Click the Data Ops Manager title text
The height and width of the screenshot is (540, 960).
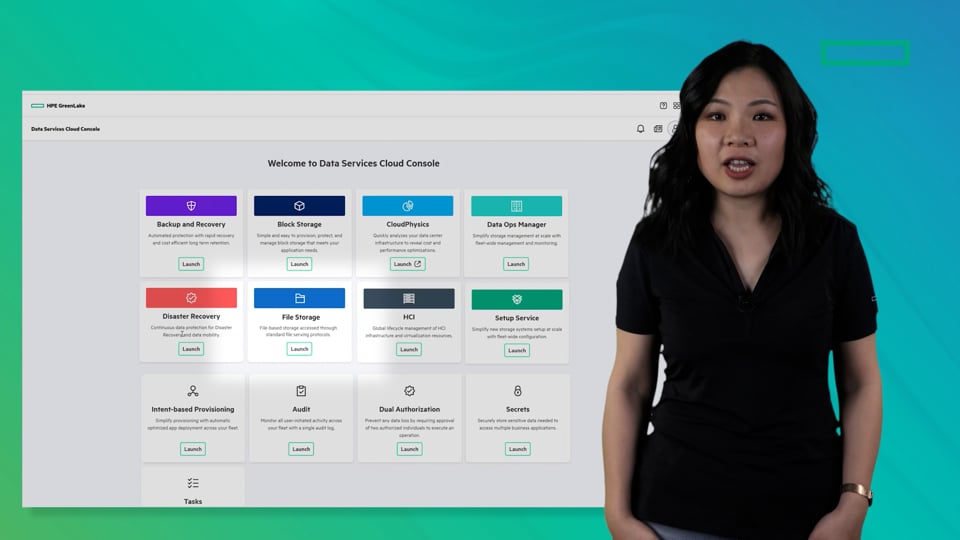click(x=517, y=224)
